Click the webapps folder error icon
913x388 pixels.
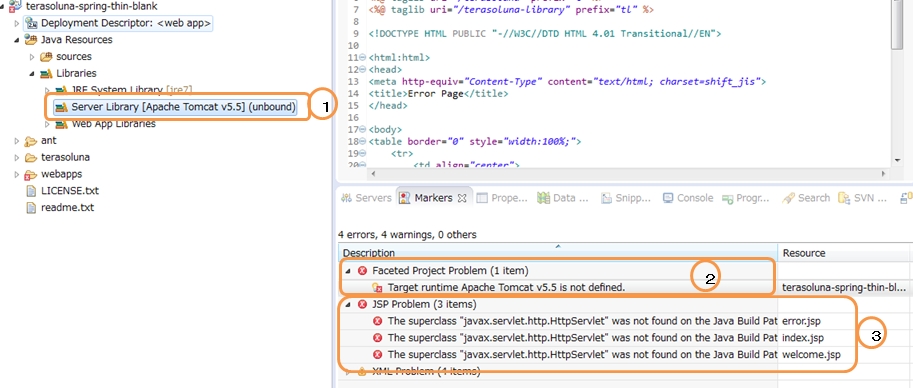coord(31,175)
